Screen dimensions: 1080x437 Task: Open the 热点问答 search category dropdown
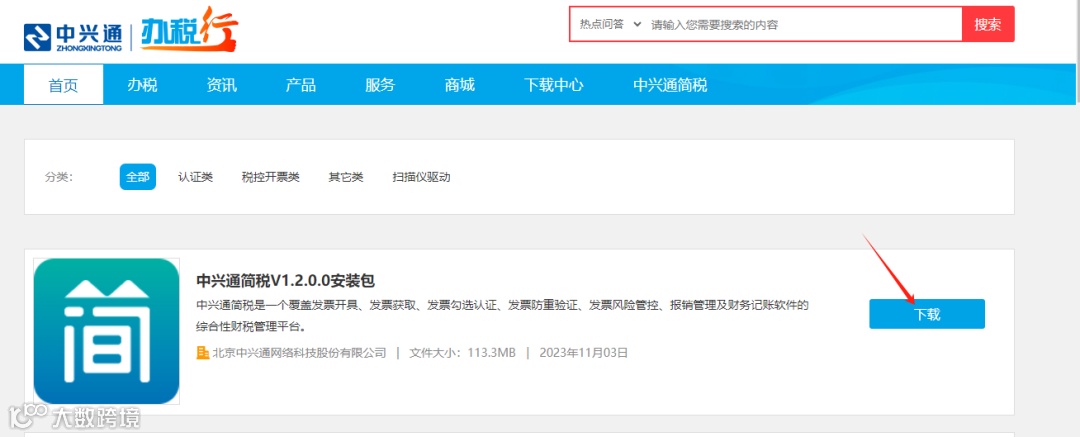click(x=610, y=24)
